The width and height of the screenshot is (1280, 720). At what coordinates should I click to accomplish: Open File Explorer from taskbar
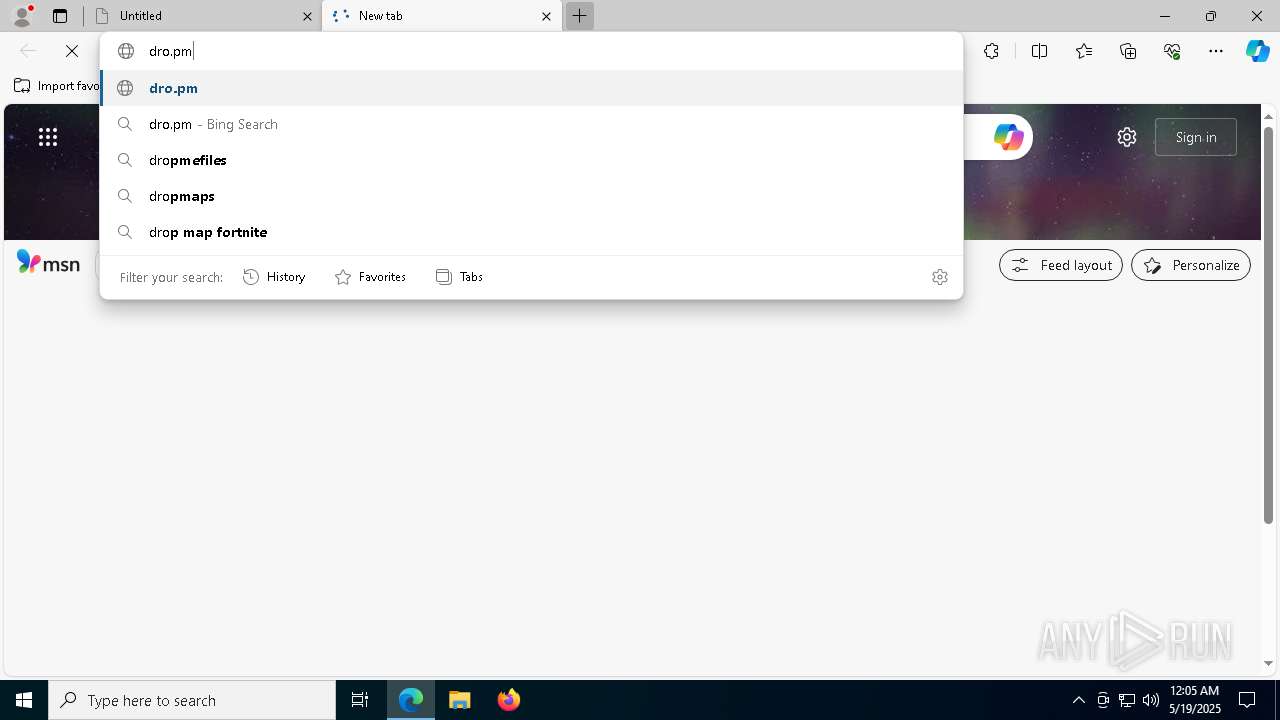click(x=460, y=700)
